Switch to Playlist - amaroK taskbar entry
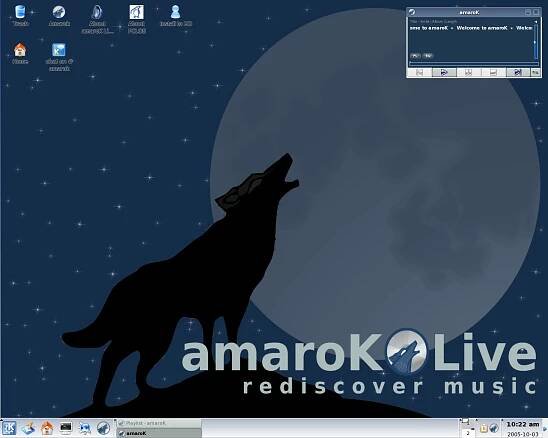The width and height of the screenshot is (548, 438). tap(159, 423)
